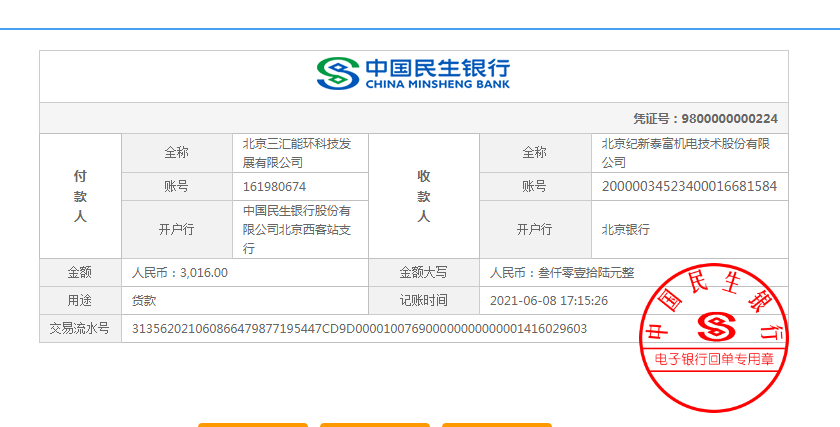Click the payer 账号 label
This screenshot has width=840, height=427.
(177, 186)
